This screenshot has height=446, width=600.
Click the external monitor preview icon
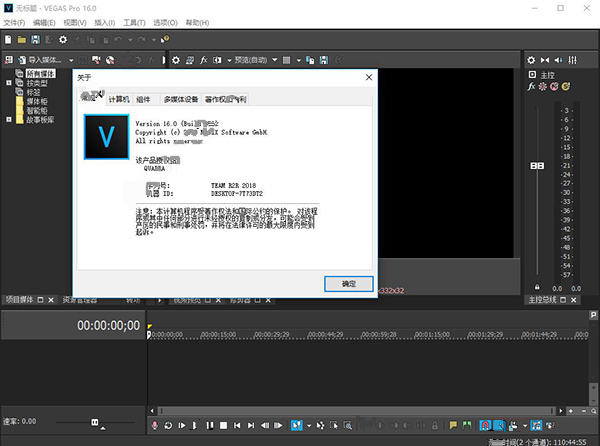(x=189, y=60)
